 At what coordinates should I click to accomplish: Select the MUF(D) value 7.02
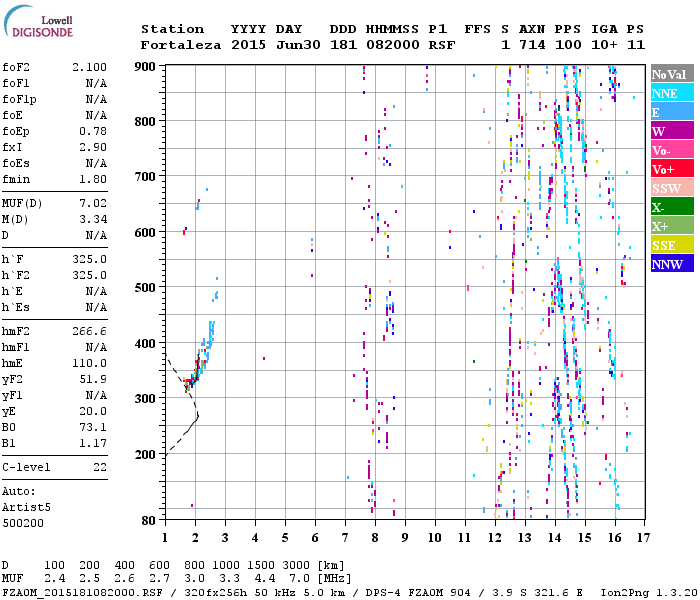(x=92, y=203)
